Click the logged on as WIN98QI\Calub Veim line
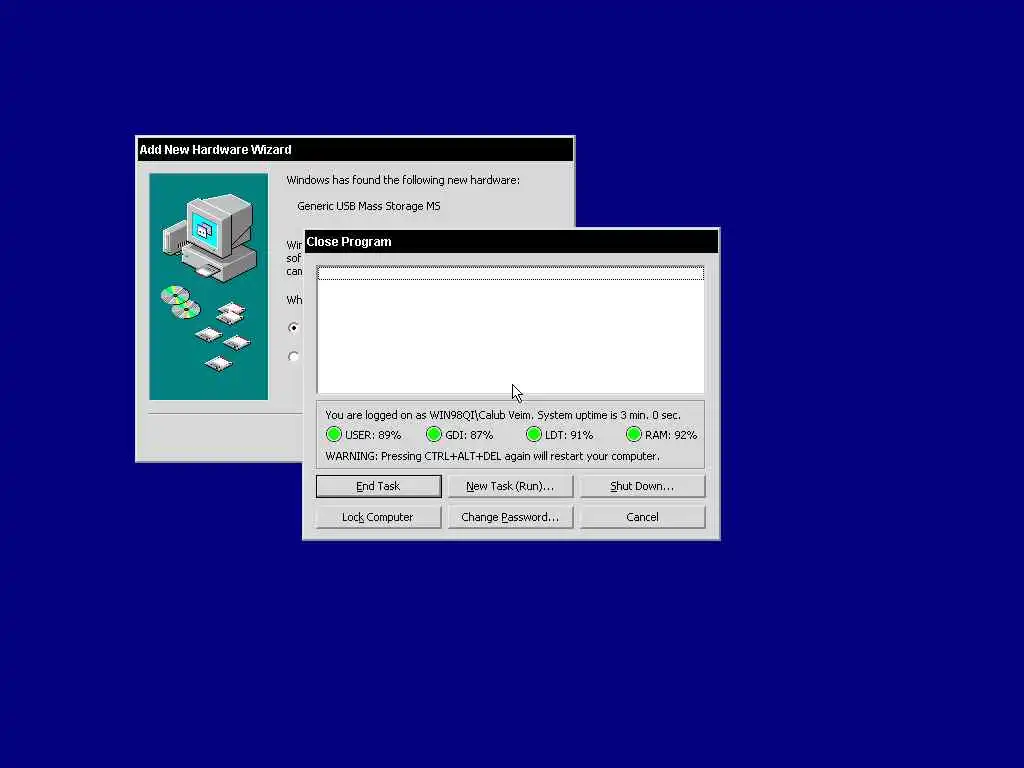1024x768 pixels. tap(503, 415)
